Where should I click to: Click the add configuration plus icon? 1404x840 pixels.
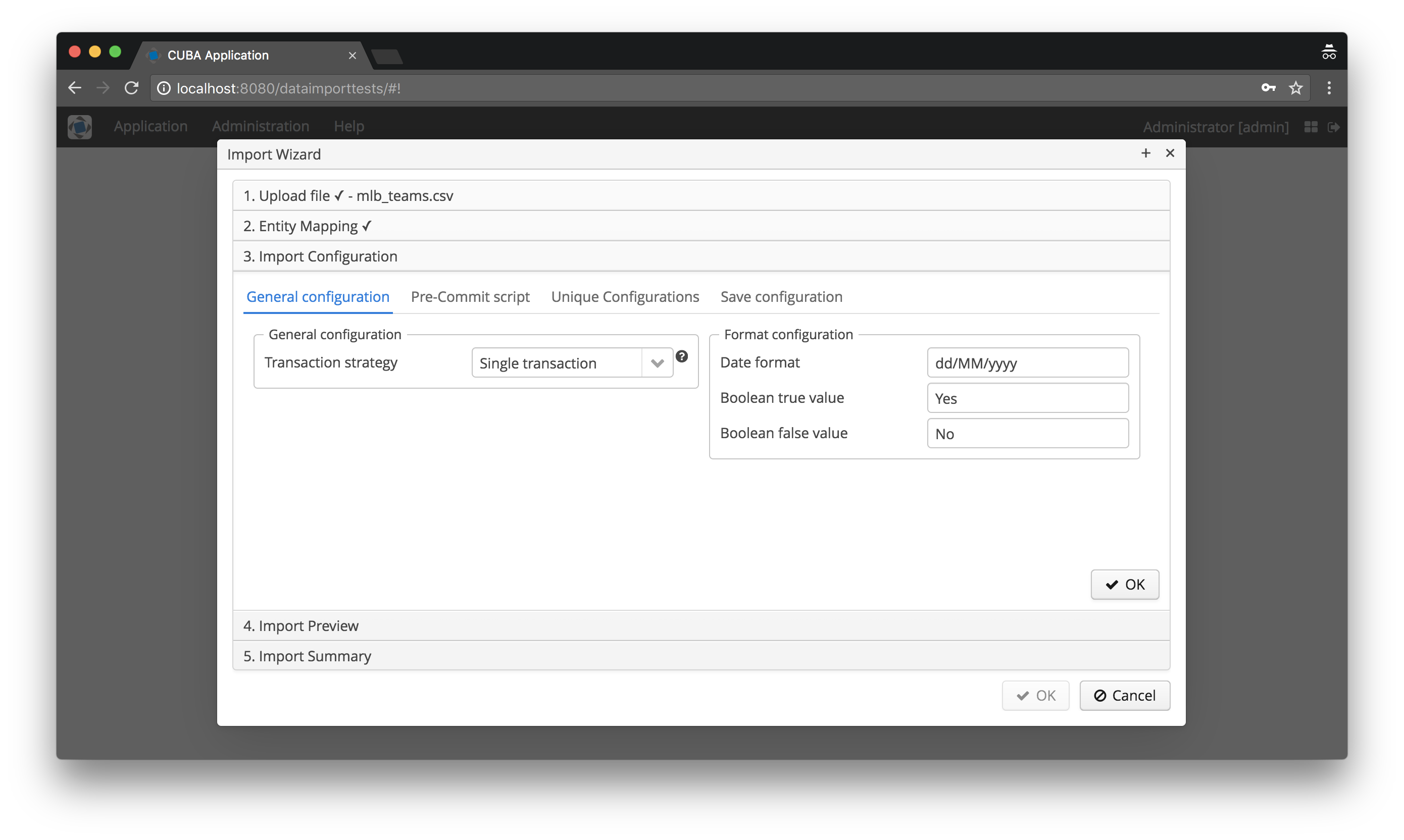[1146, 152]
